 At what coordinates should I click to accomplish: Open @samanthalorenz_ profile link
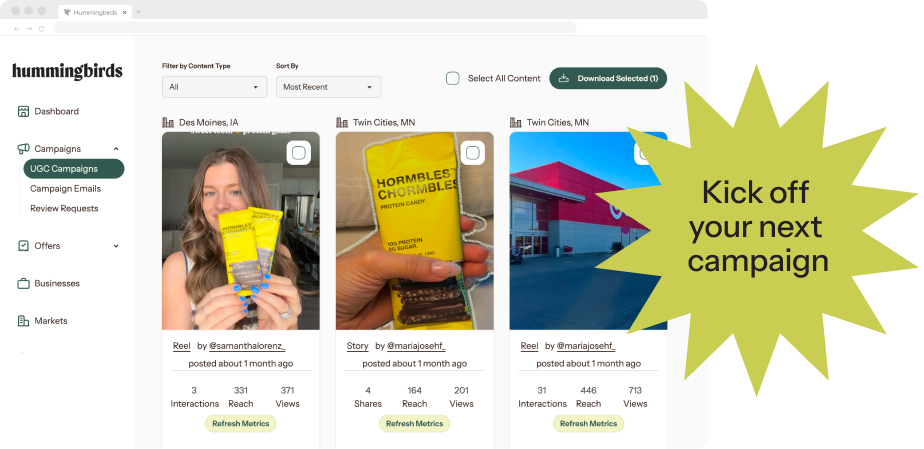[x=248, y=346]
